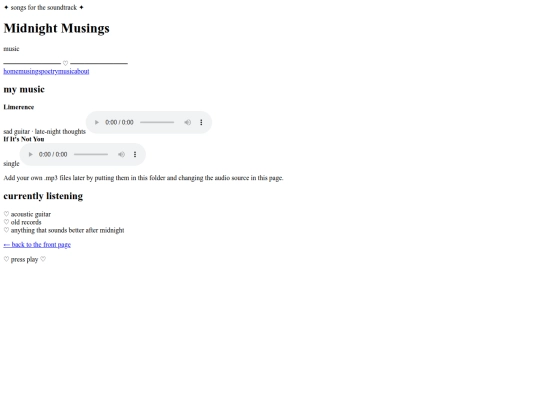The height and width of the screenshot is (405, 540).
Task: Click the 'my music' heading
Action: (24, 90)
